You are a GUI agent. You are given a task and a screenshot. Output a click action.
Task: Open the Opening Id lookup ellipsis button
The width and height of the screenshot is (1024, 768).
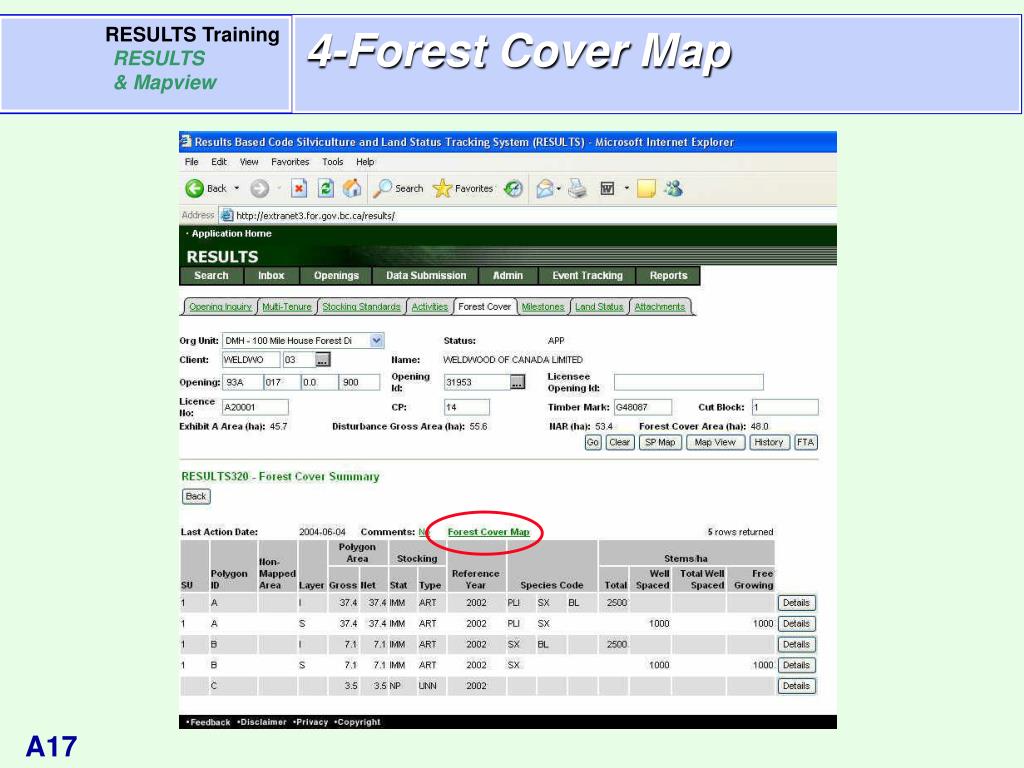click(x=517, y=382)
